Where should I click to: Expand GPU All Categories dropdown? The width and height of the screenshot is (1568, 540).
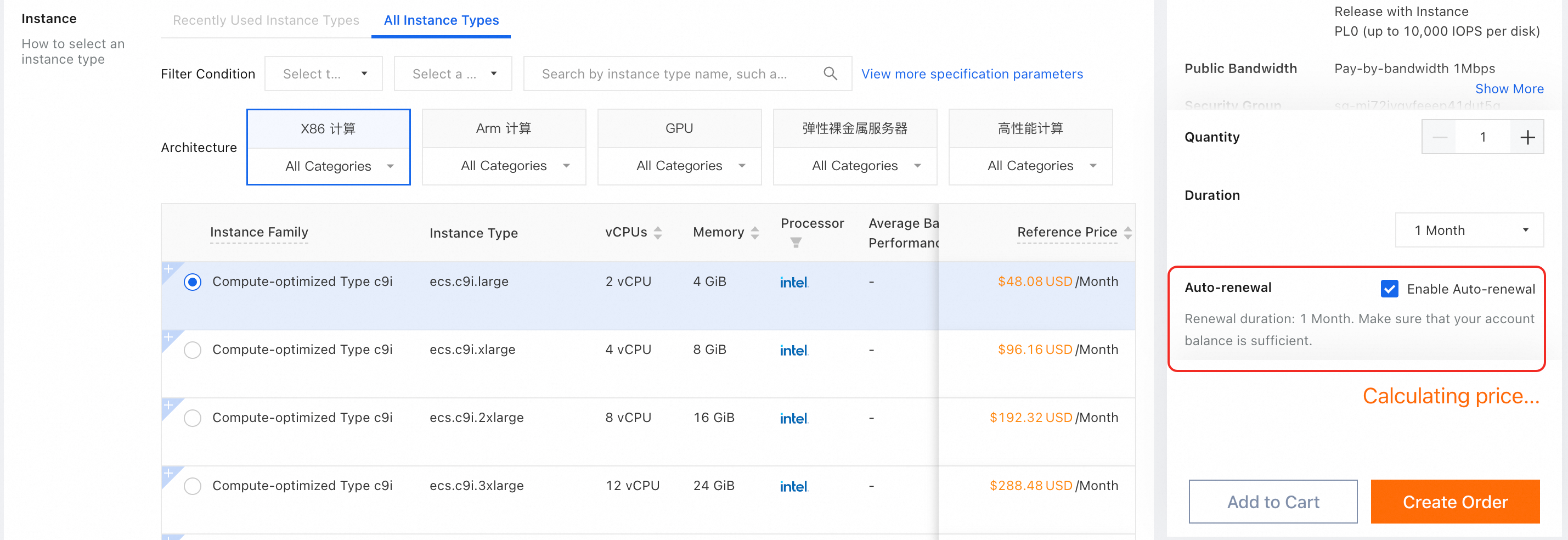pyautogui.click(x=679, y=166)
